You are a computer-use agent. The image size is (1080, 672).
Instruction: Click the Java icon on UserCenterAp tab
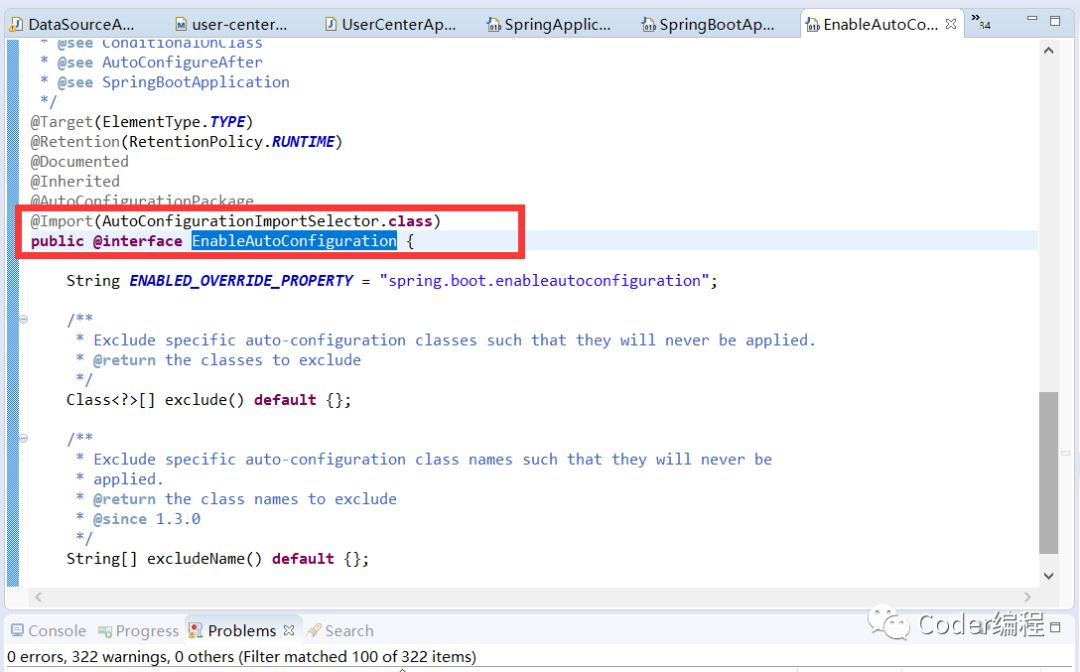pos(331,25)
